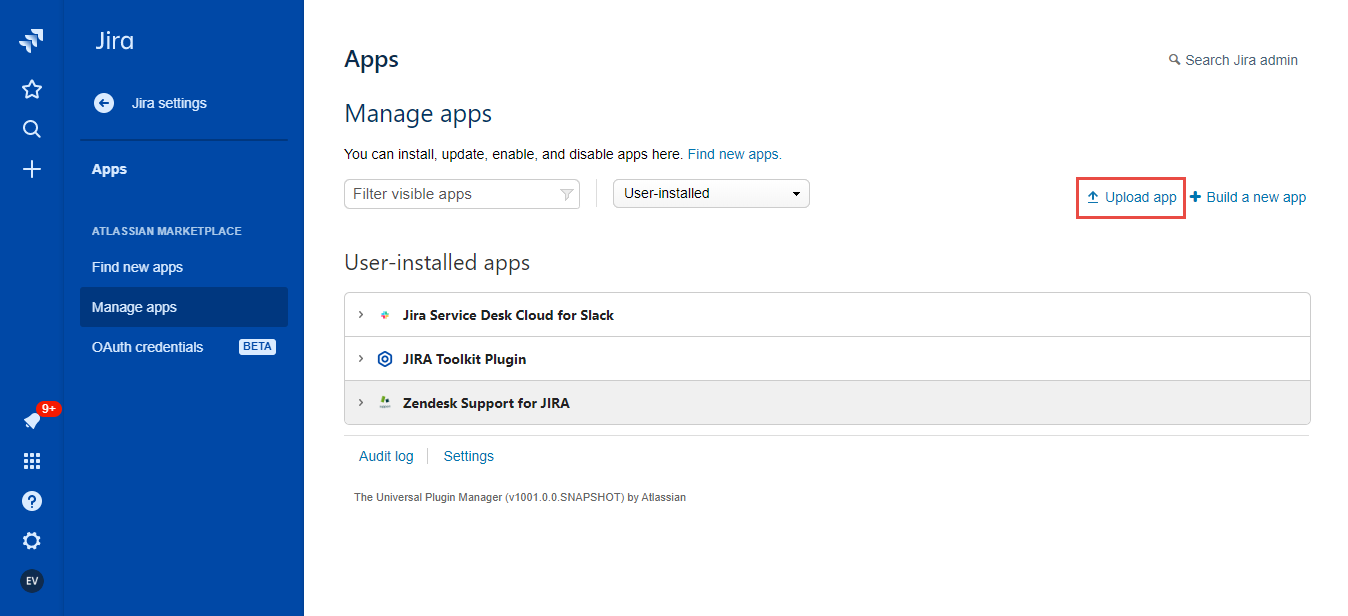This screenshot has width=1348, height=616.
Task: Click Zendesk Support for JIRA name
Action: pos(486,403)
